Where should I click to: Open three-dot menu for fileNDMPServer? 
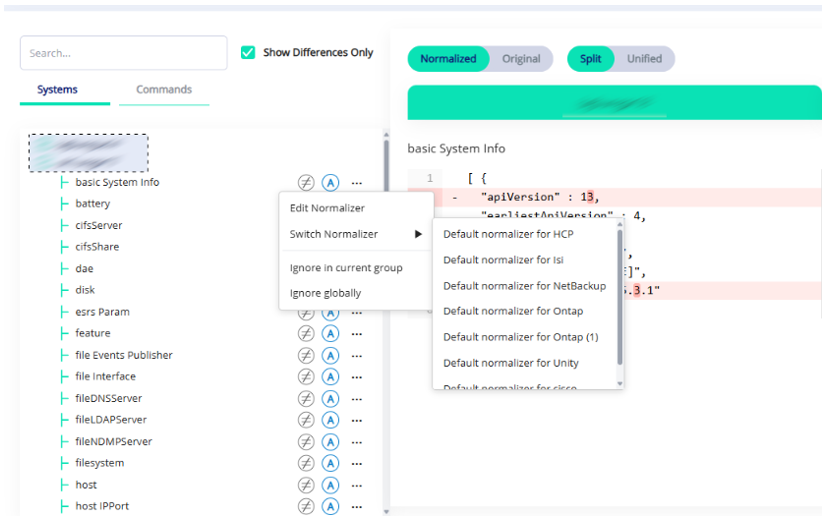(357, 443)
